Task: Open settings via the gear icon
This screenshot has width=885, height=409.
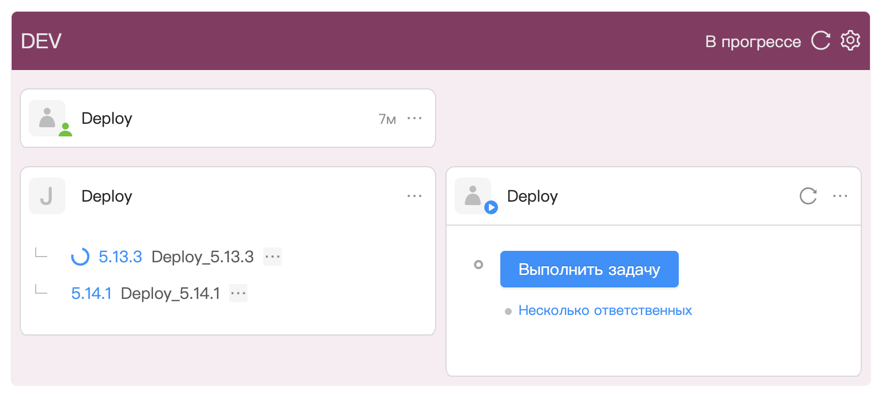Action: 850,41
